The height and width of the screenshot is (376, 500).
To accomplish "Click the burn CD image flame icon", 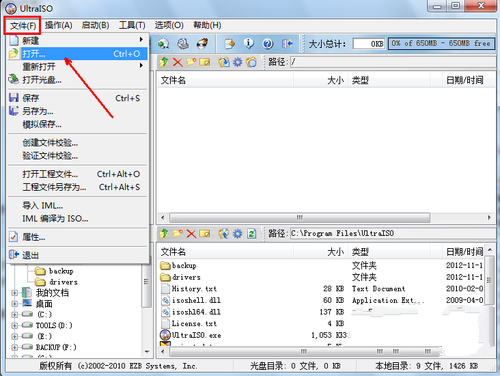I will (x=202, y=43).
